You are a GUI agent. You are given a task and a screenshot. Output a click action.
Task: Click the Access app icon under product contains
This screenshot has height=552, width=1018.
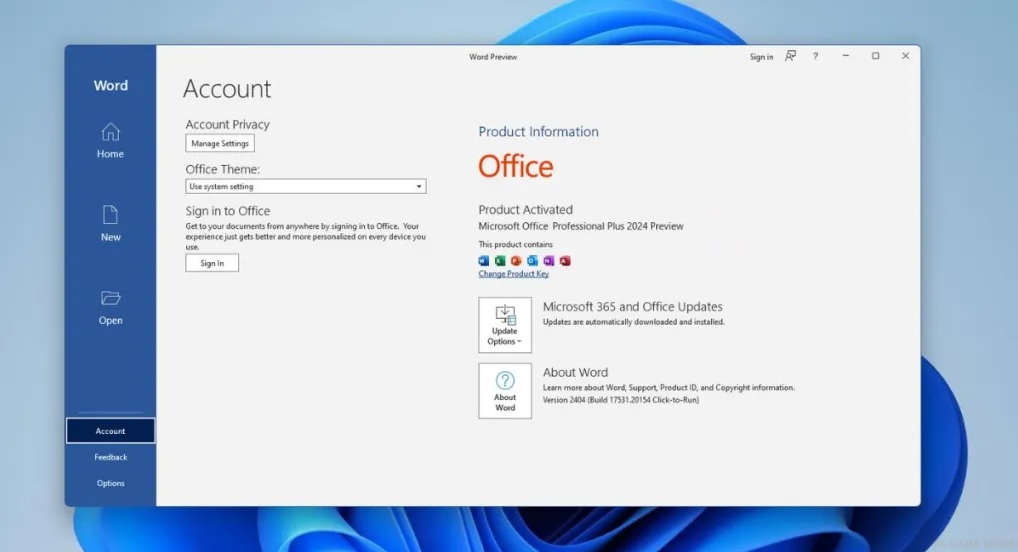coord(565,260)
